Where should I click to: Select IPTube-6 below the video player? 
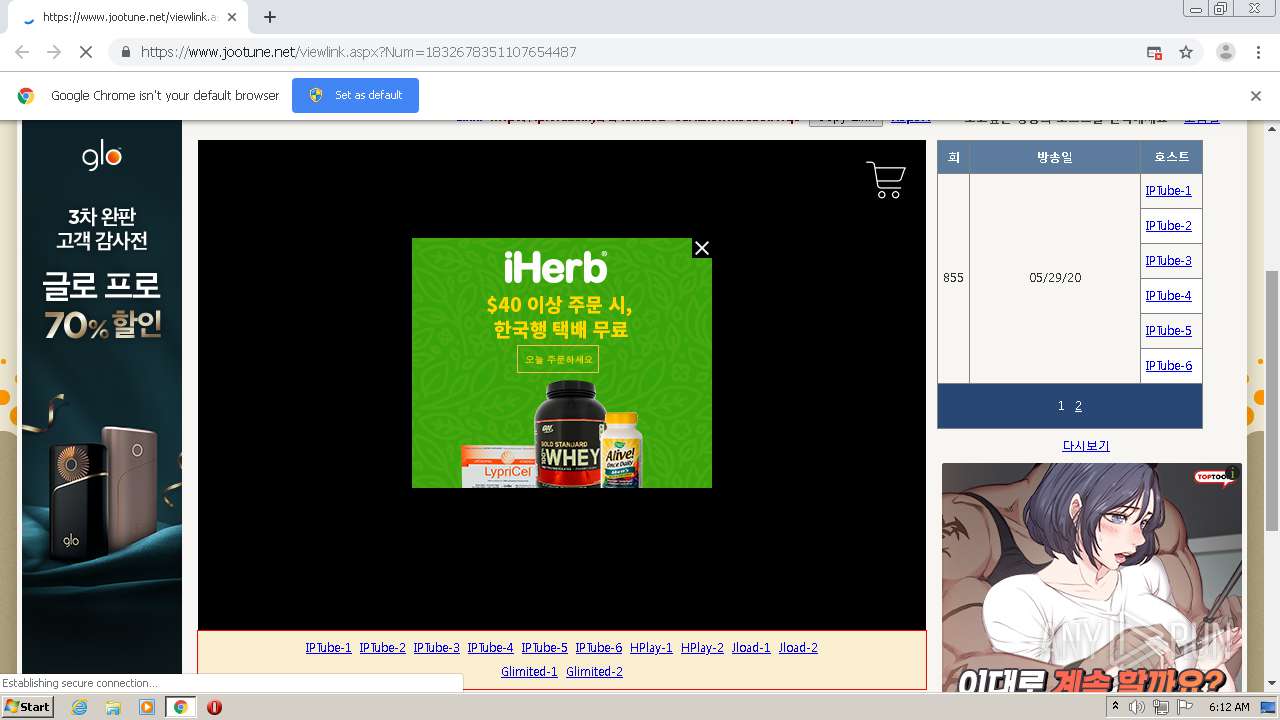[598, 648]
